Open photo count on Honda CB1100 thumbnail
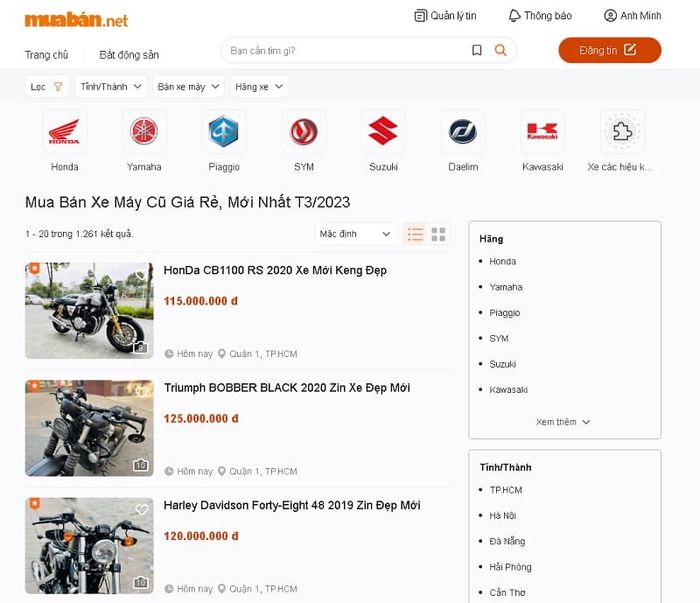700x603 pixels. coord(141,347)
